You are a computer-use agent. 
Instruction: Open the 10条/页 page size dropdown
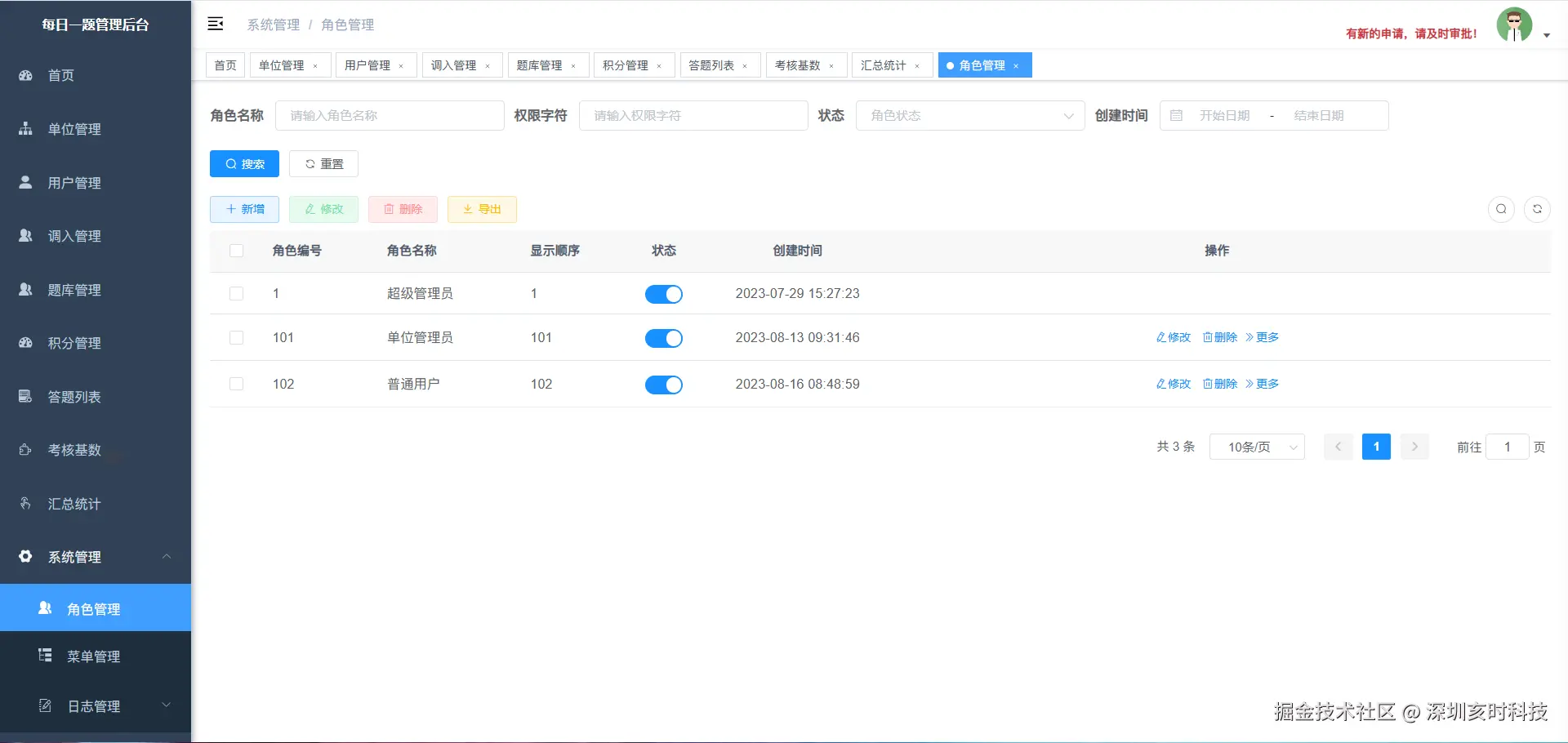click(x=1257, y=447)
